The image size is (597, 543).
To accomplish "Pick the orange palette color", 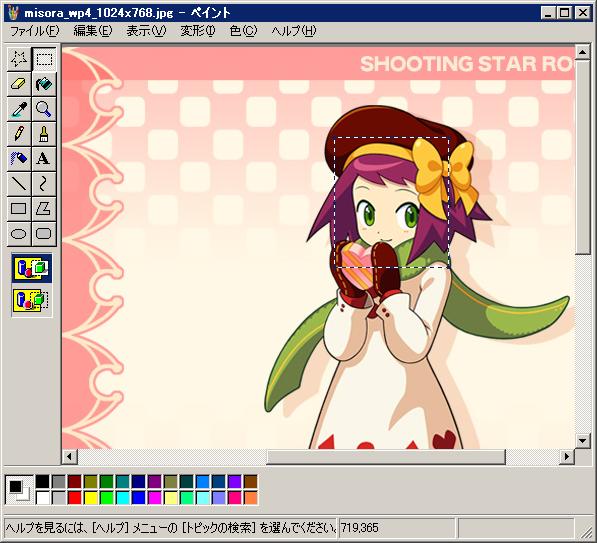I will (251, 498).
